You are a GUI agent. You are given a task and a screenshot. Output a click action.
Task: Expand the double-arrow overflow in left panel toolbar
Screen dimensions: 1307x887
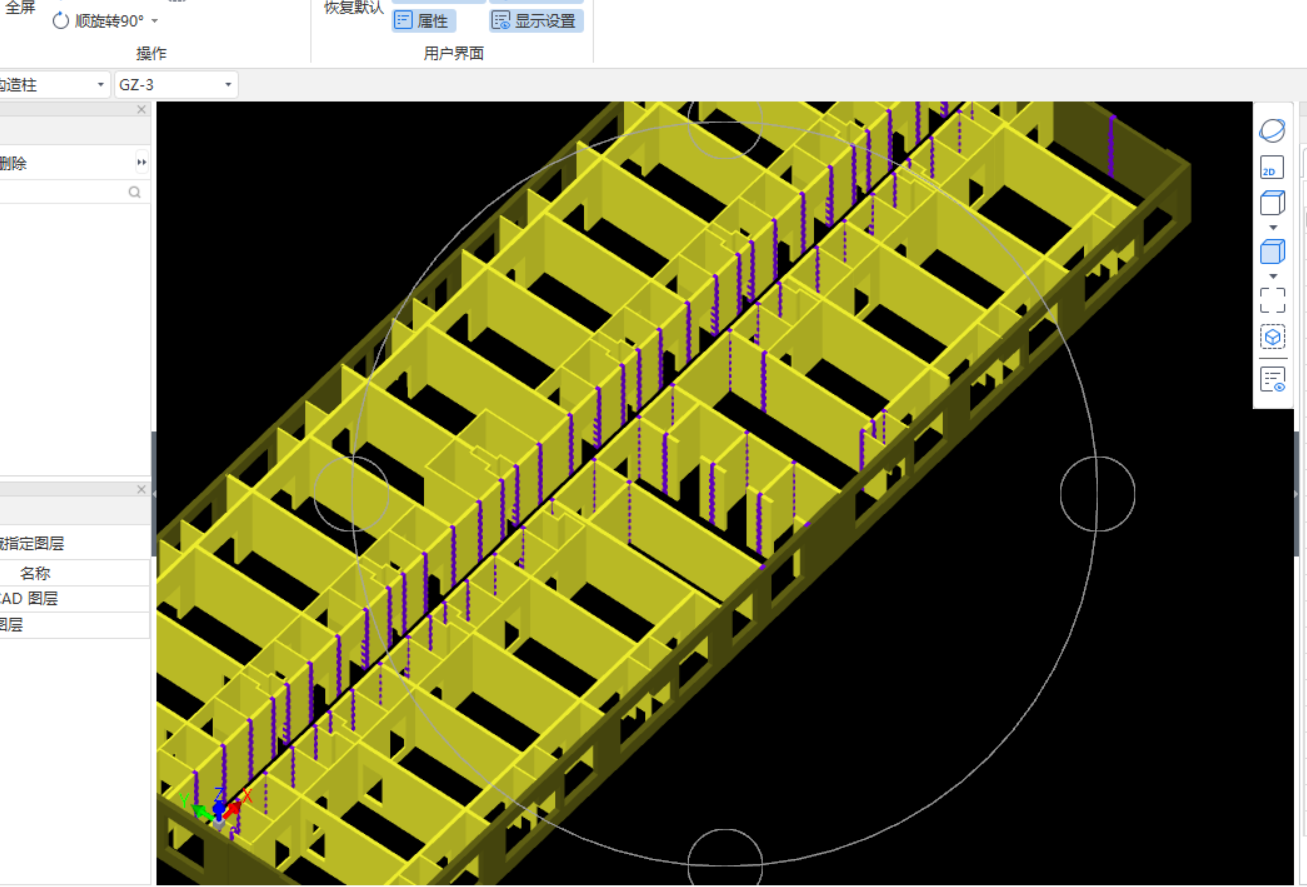tap(141, 163)
